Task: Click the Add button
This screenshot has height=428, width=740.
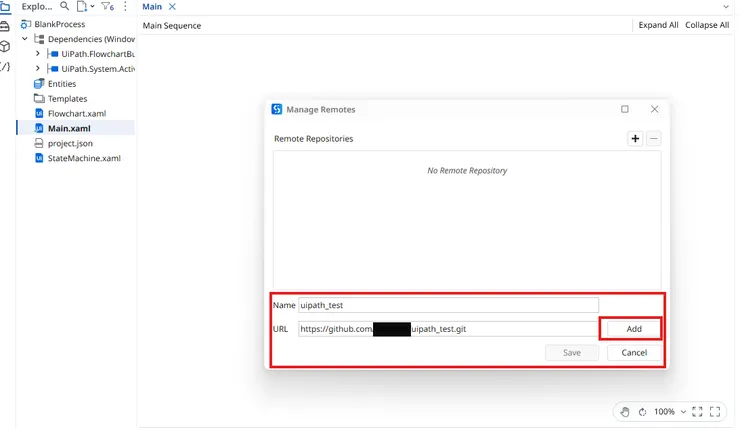Action: (x=634, y=329)
